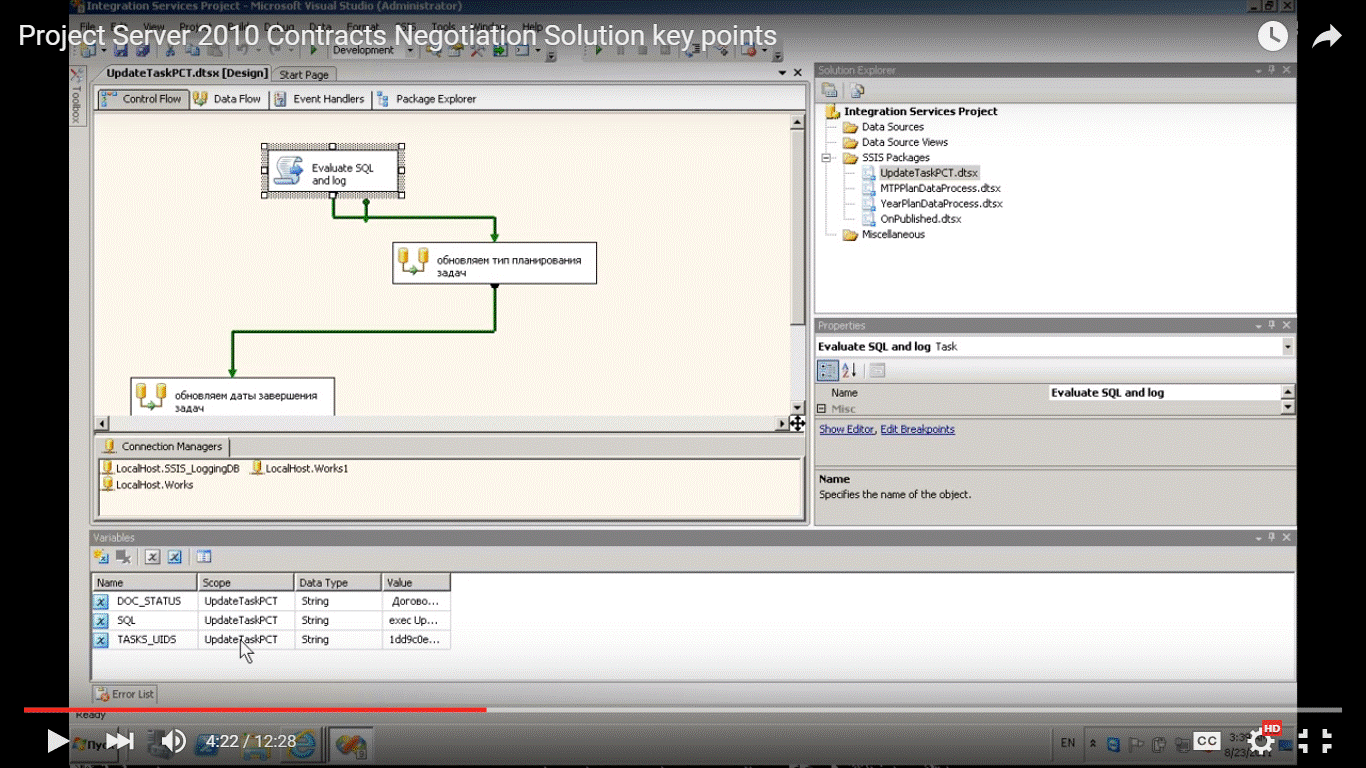Click the Scope column header
The image size is (1366, 768).
[246, 583]
